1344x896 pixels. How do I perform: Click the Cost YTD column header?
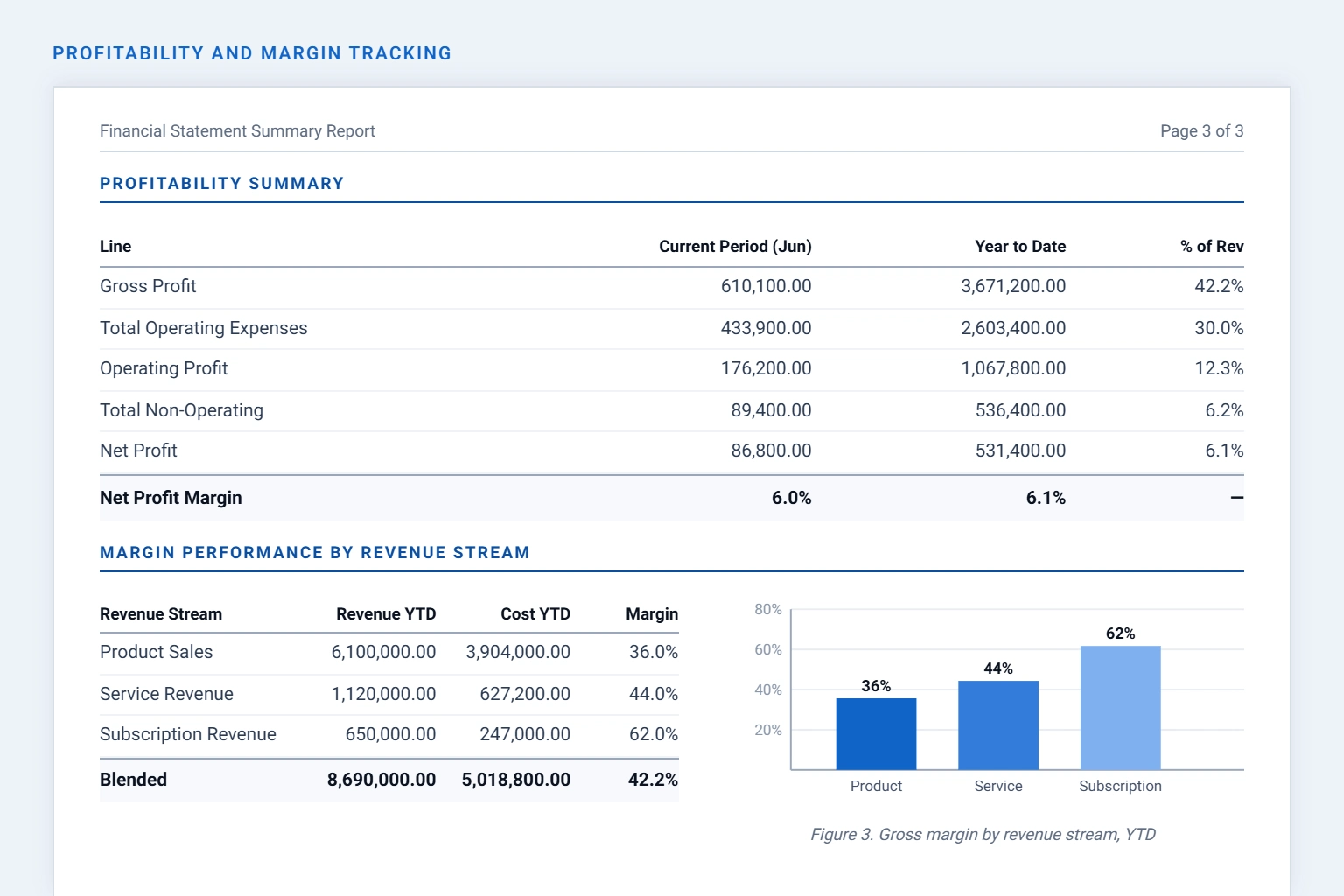pyautogui.click(x=535, y=614)
